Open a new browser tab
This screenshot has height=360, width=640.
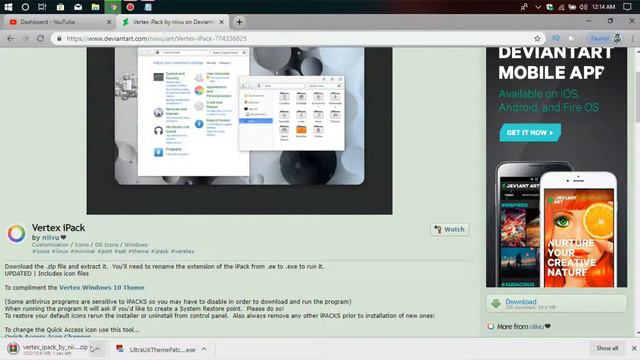239,22
